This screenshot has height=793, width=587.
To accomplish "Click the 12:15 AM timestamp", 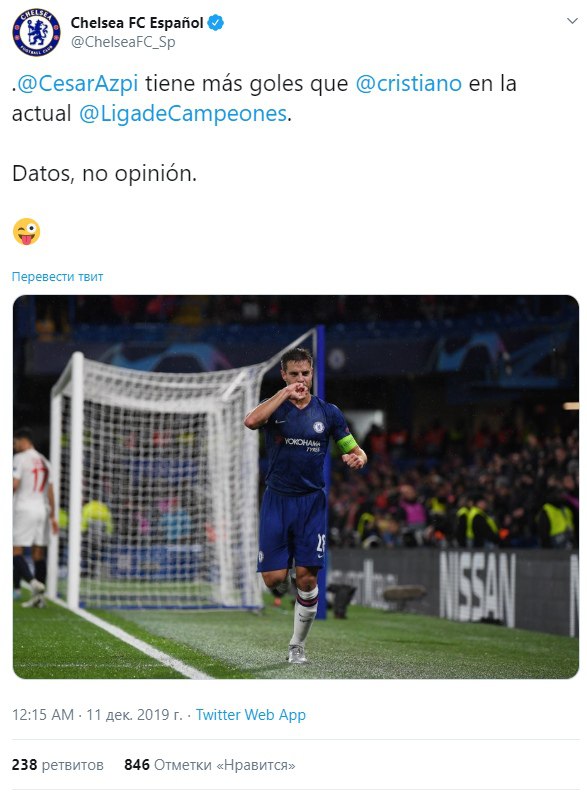I will [43, 715].
